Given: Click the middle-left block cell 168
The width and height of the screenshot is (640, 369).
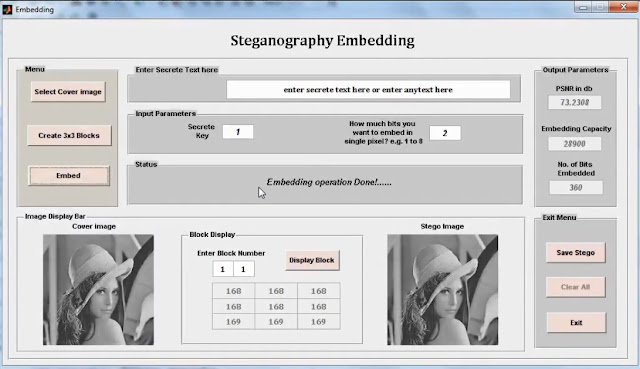Looking at the screenshot, I should tap(233, 307).
